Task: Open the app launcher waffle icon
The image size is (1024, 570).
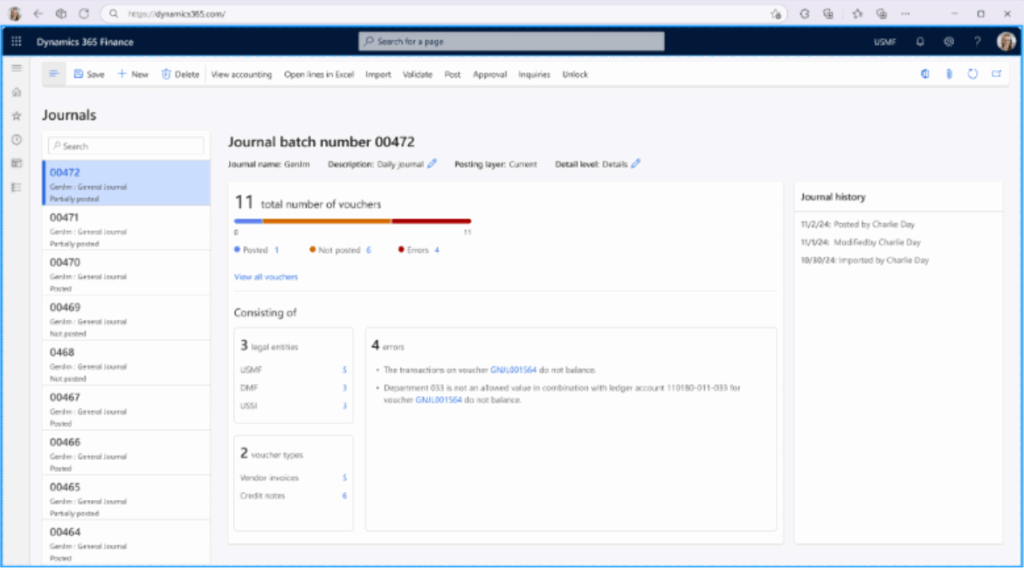Action: click(16, 42)
